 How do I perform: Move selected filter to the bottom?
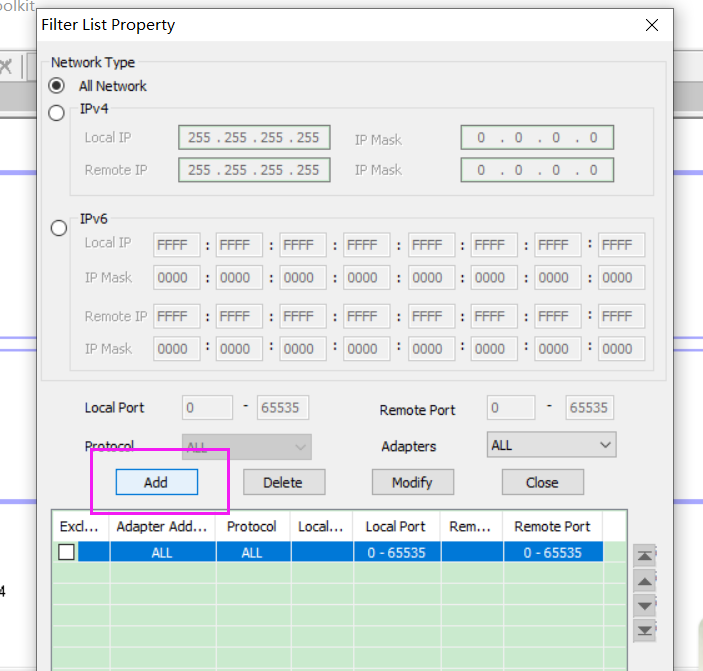click(x=645, y=631)
